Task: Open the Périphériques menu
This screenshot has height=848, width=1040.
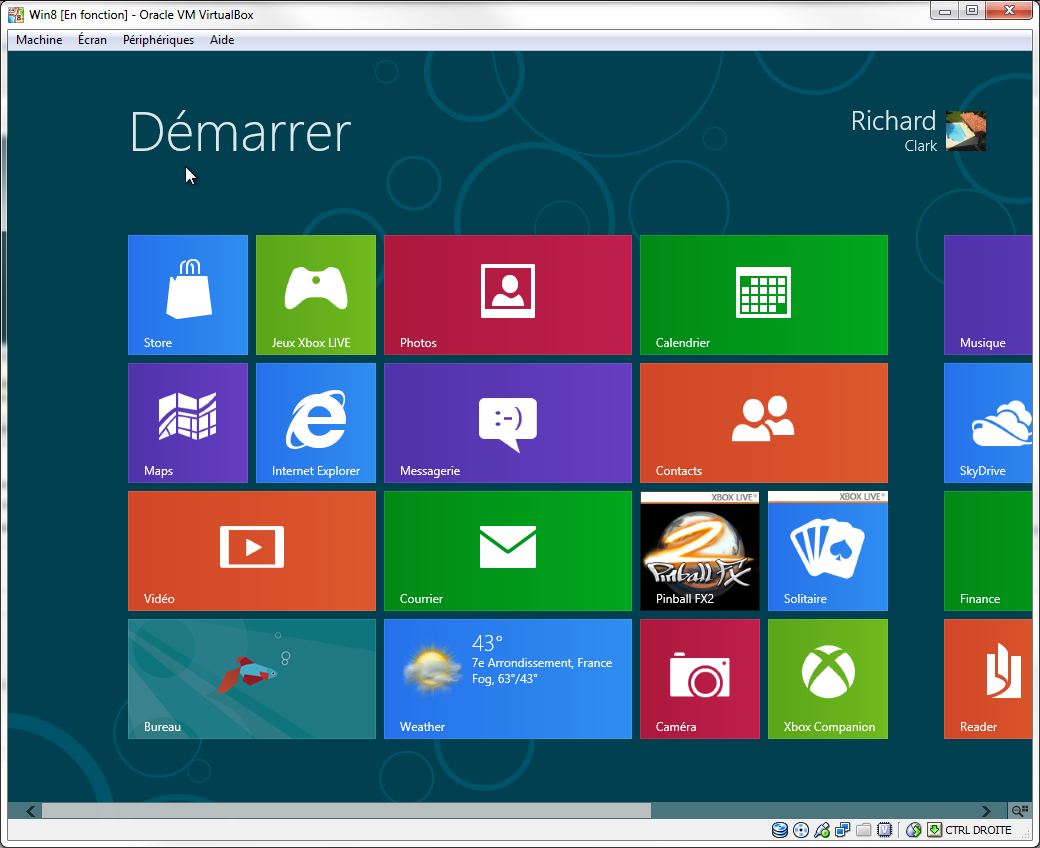Action: 159,40
